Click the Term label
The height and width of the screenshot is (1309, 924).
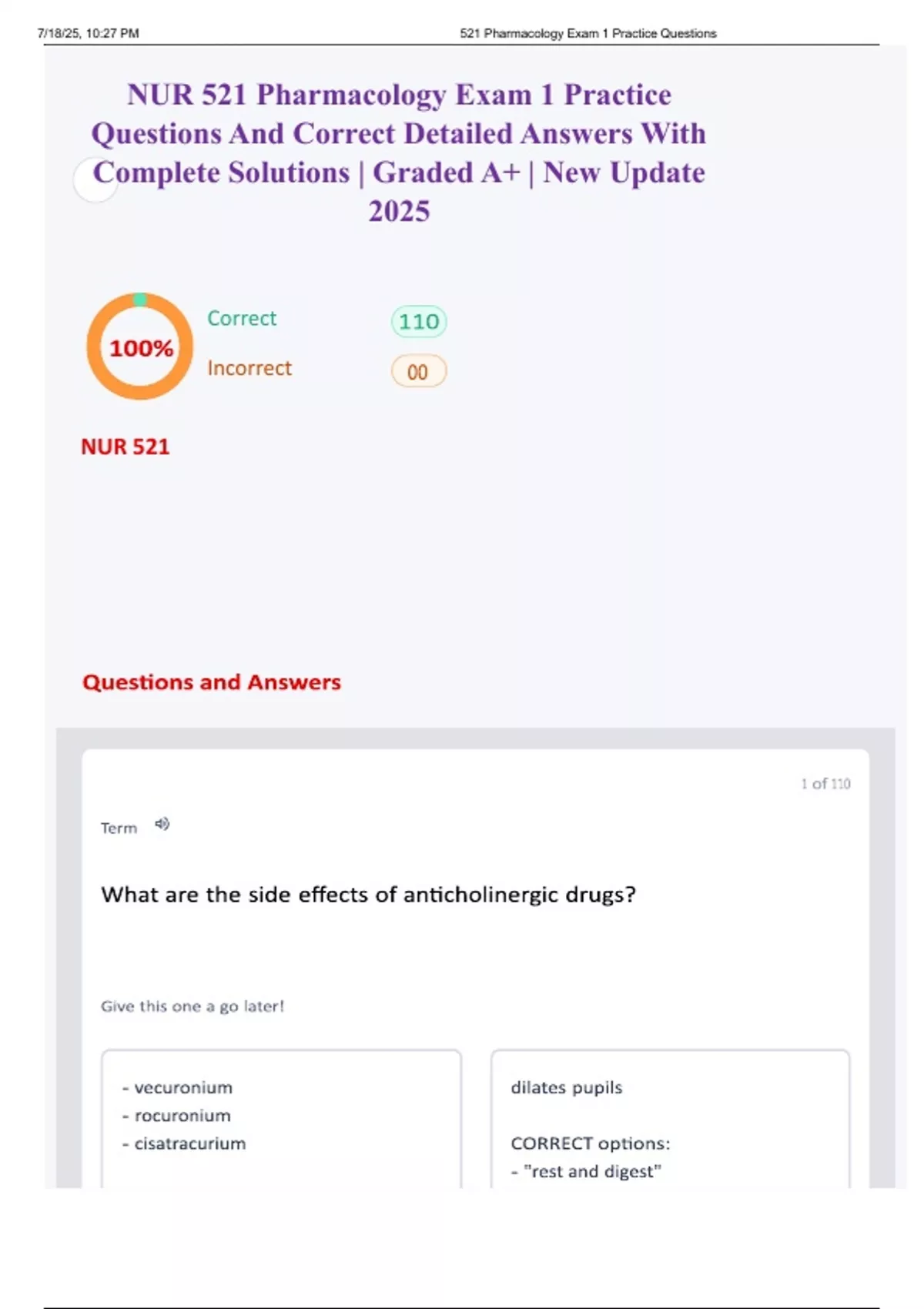119,829
